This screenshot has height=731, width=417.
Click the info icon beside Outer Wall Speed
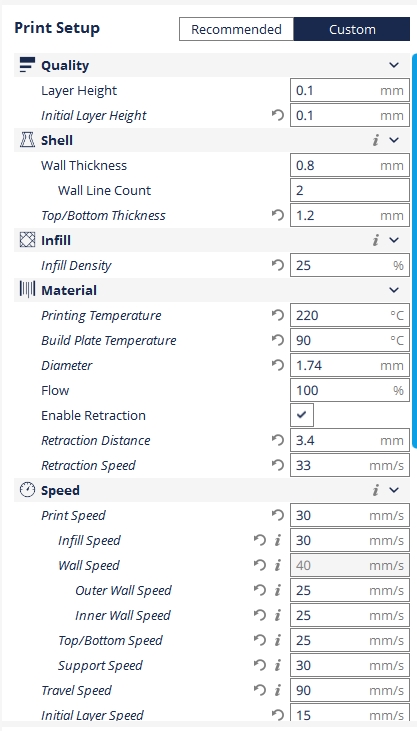(278, 590)
